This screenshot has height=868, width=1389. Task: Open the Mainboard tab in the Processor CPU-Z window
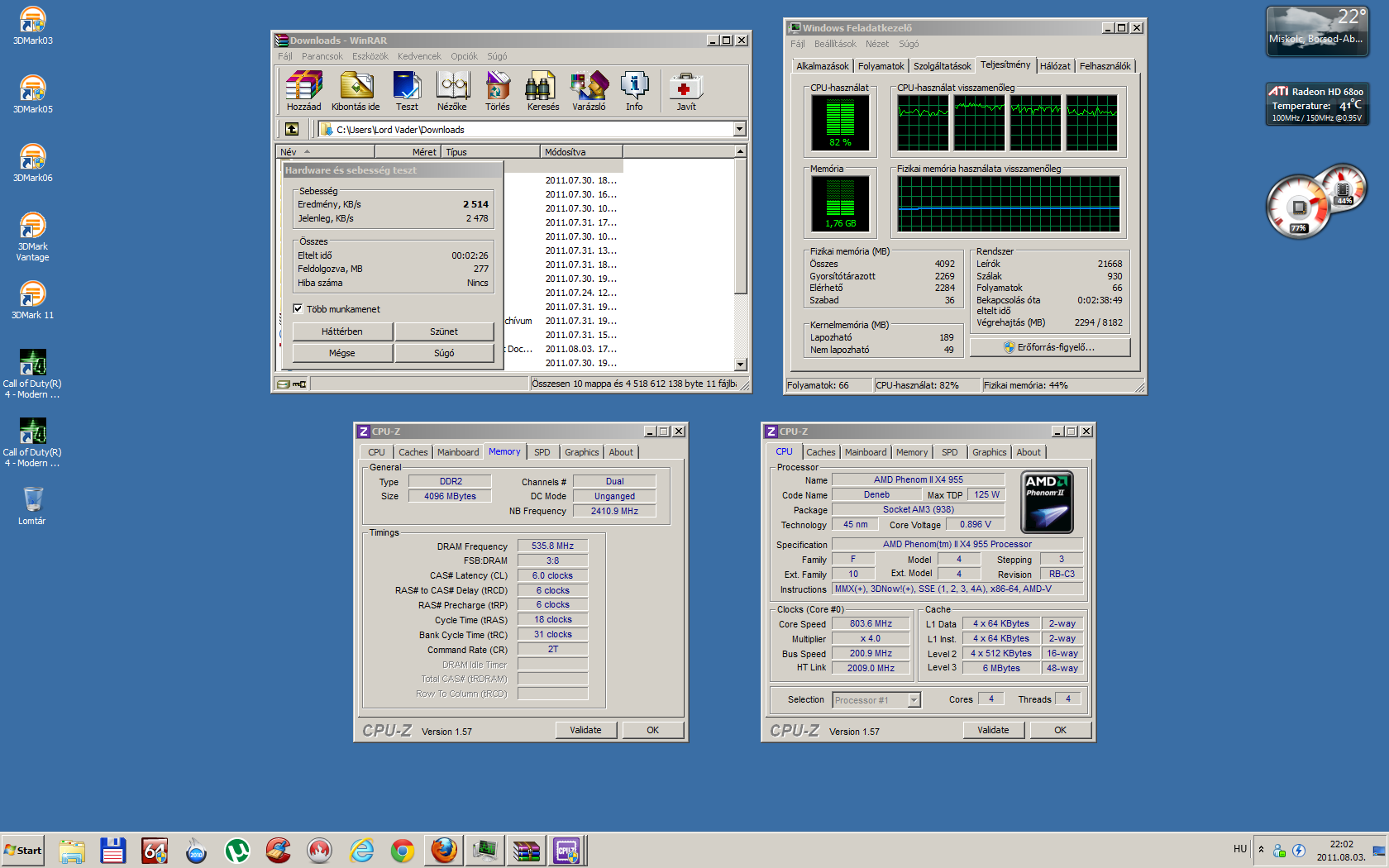[x=866, y=452]
